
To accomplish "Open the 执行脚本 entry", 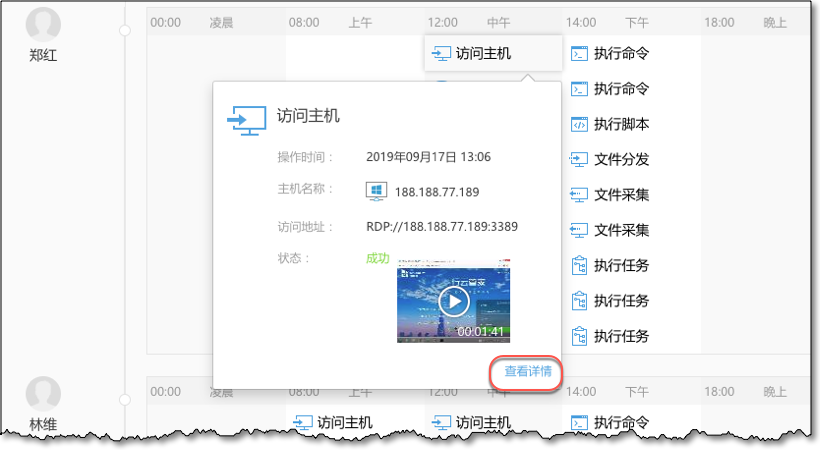I will [x=610, y=125].
